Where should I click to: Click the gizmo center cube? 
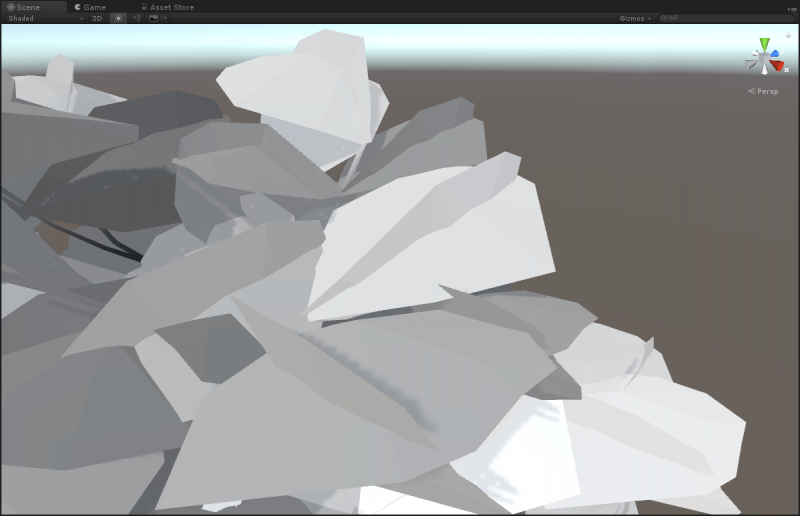point(764,60)
